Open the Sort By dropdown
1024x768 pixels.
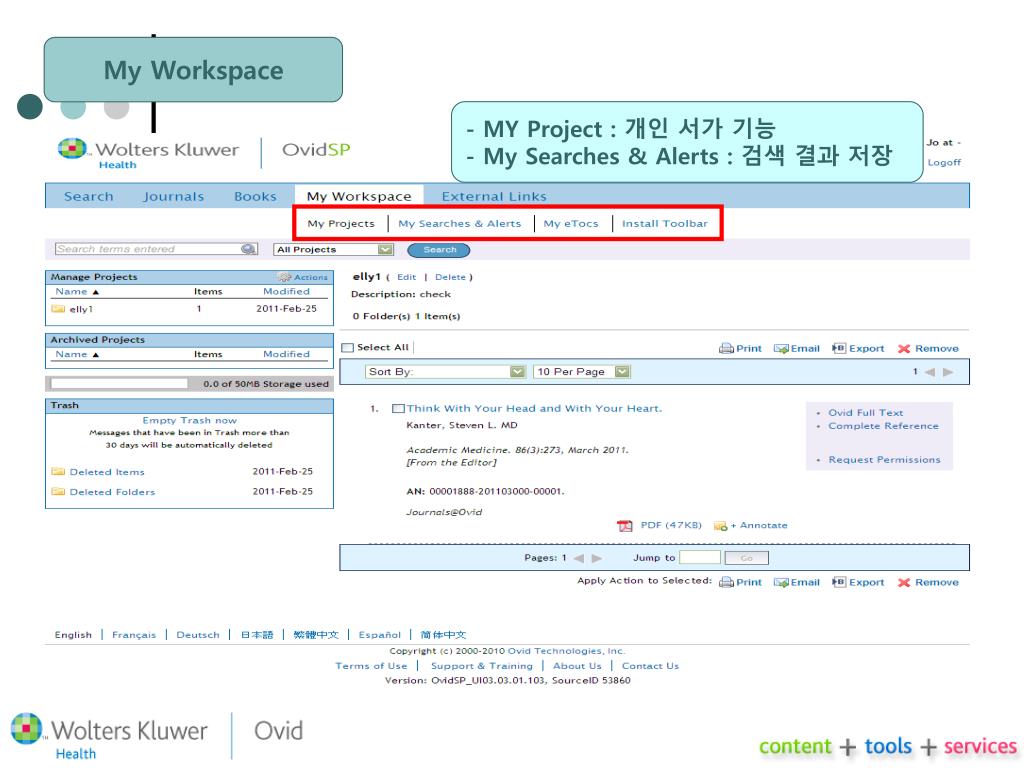point(445,372)
